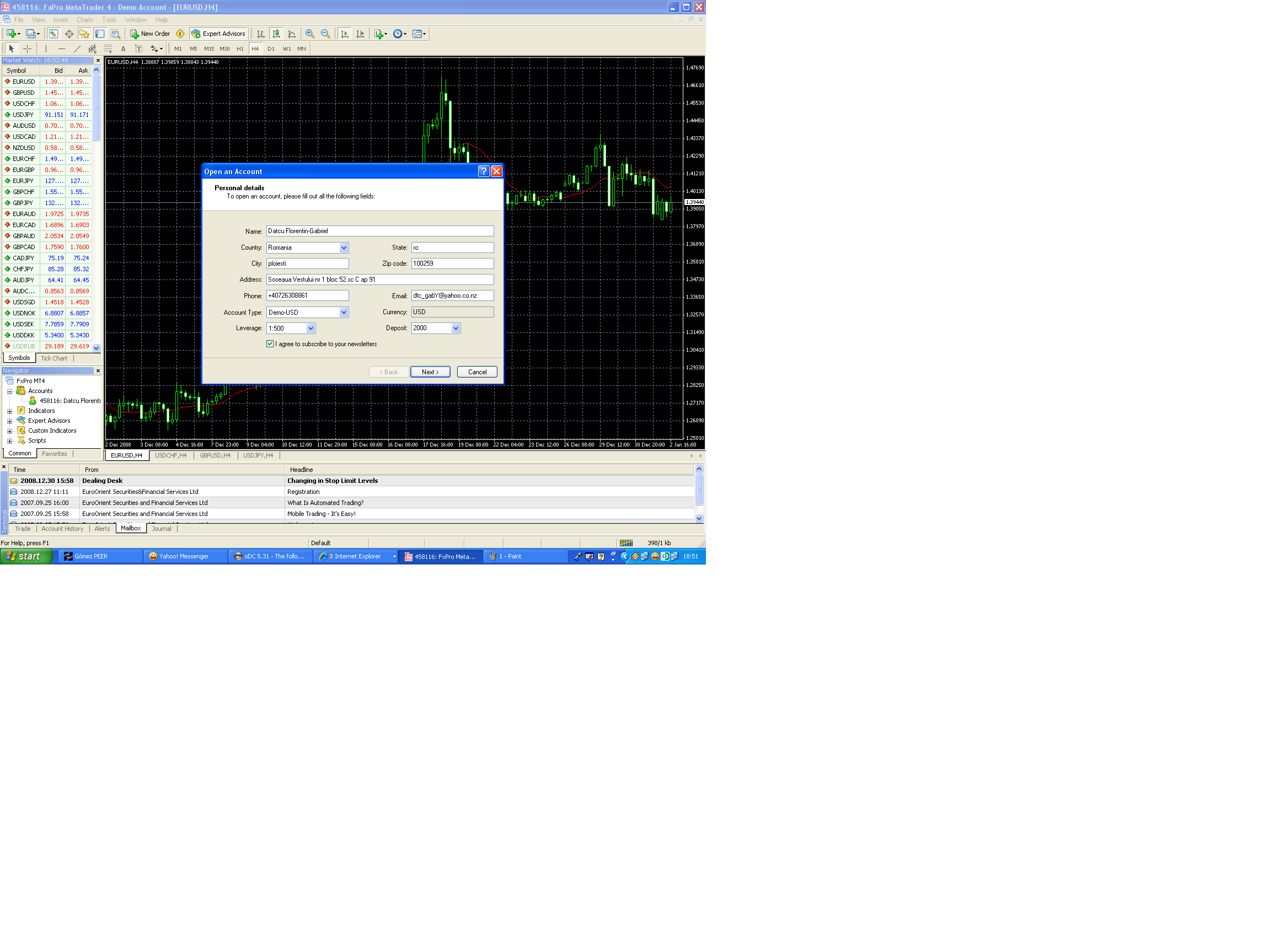Open the Templates dropdown in toolbar
Screen dimensions: 1274x952
click(x=419, y=34)
